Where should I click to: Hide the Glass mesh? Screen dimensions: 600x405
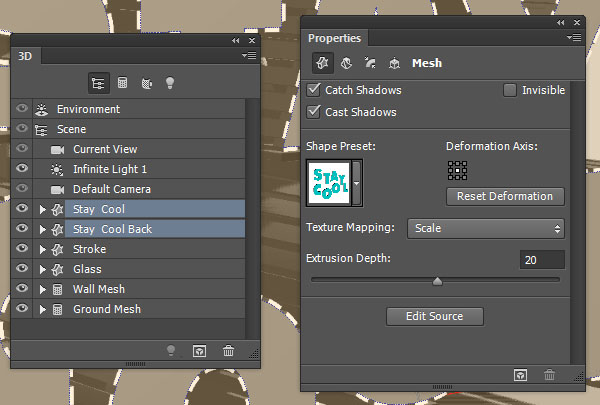coord(22,268)
